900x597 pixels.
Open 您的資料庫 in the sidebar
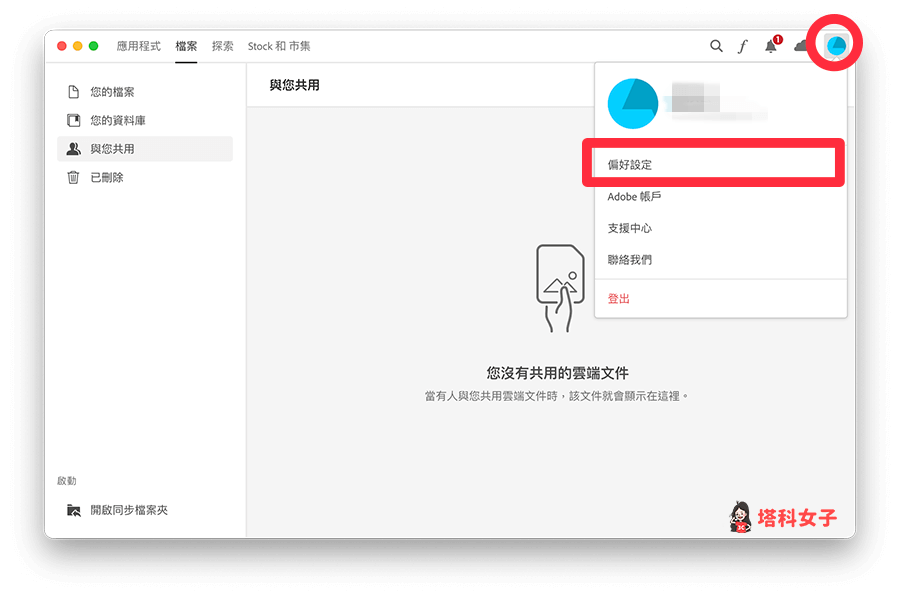(145, 121)
